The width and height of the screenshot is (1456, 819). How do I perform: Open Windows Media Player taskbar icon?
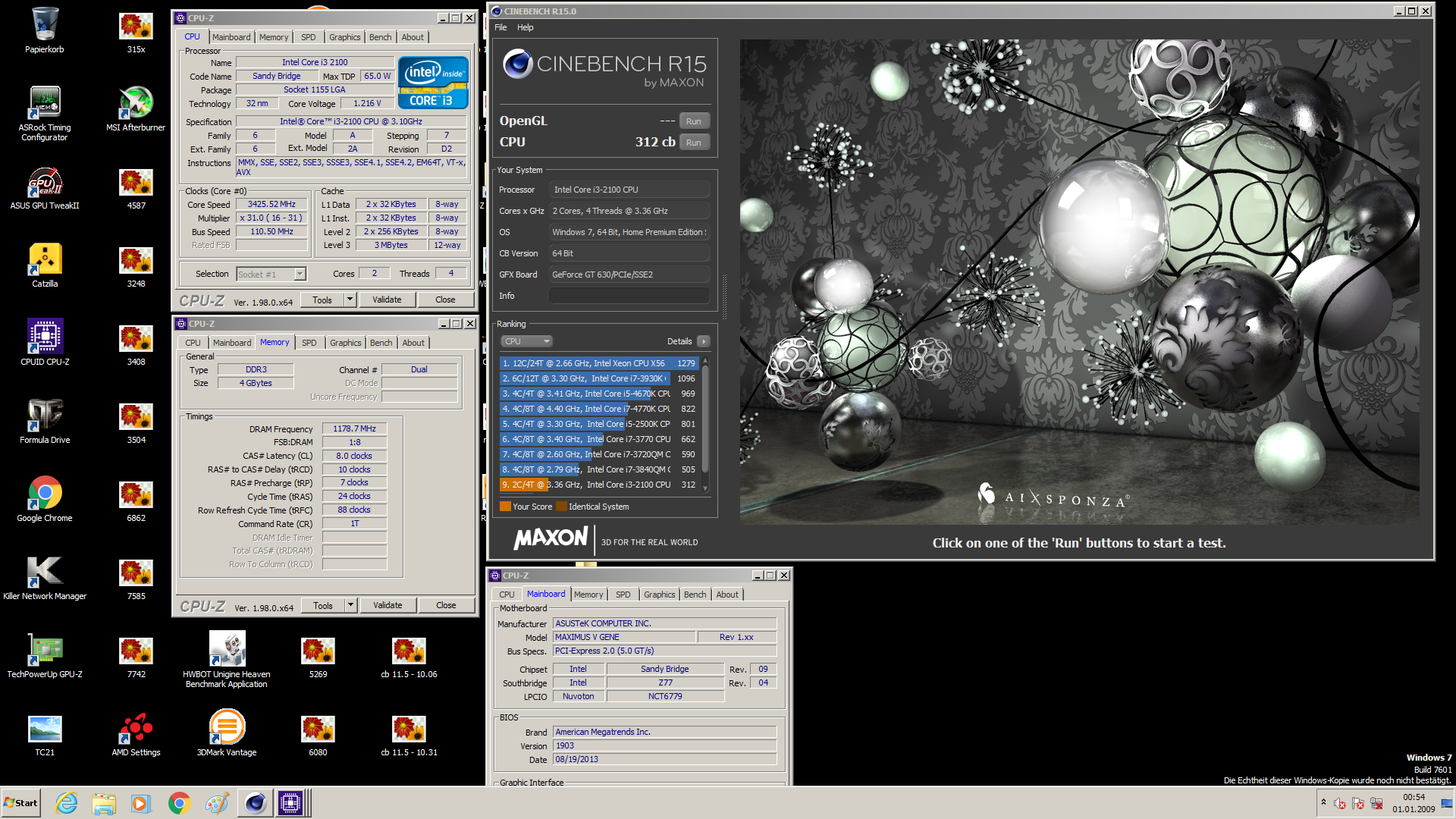(x=141, y=803)
